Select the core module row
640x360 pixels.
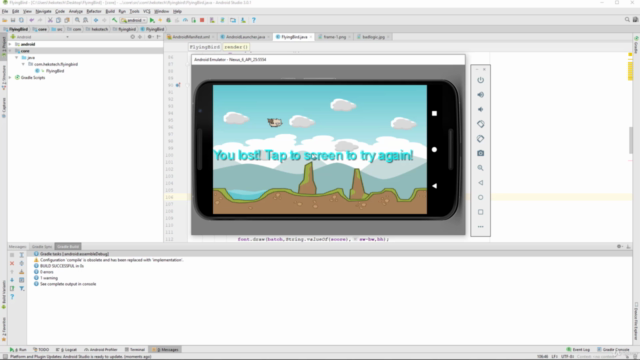pyautogui.click(x=85, y=51)
